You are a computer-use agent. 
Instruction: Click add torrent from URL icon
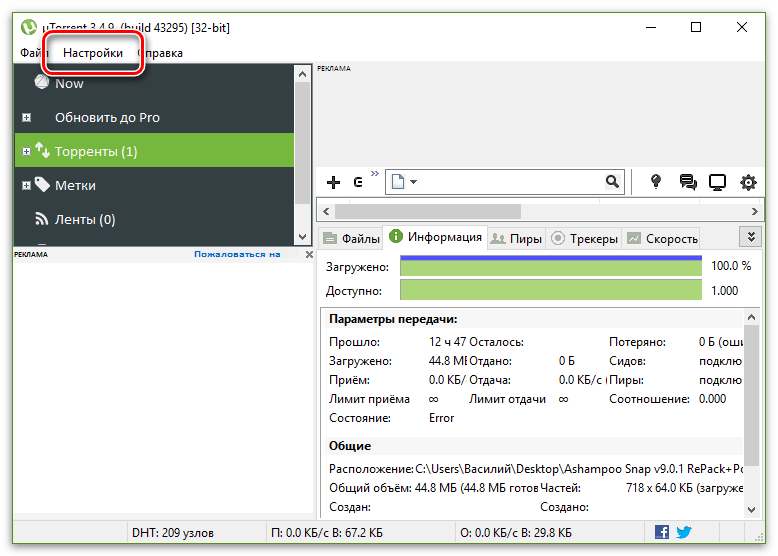pos(358,183)
